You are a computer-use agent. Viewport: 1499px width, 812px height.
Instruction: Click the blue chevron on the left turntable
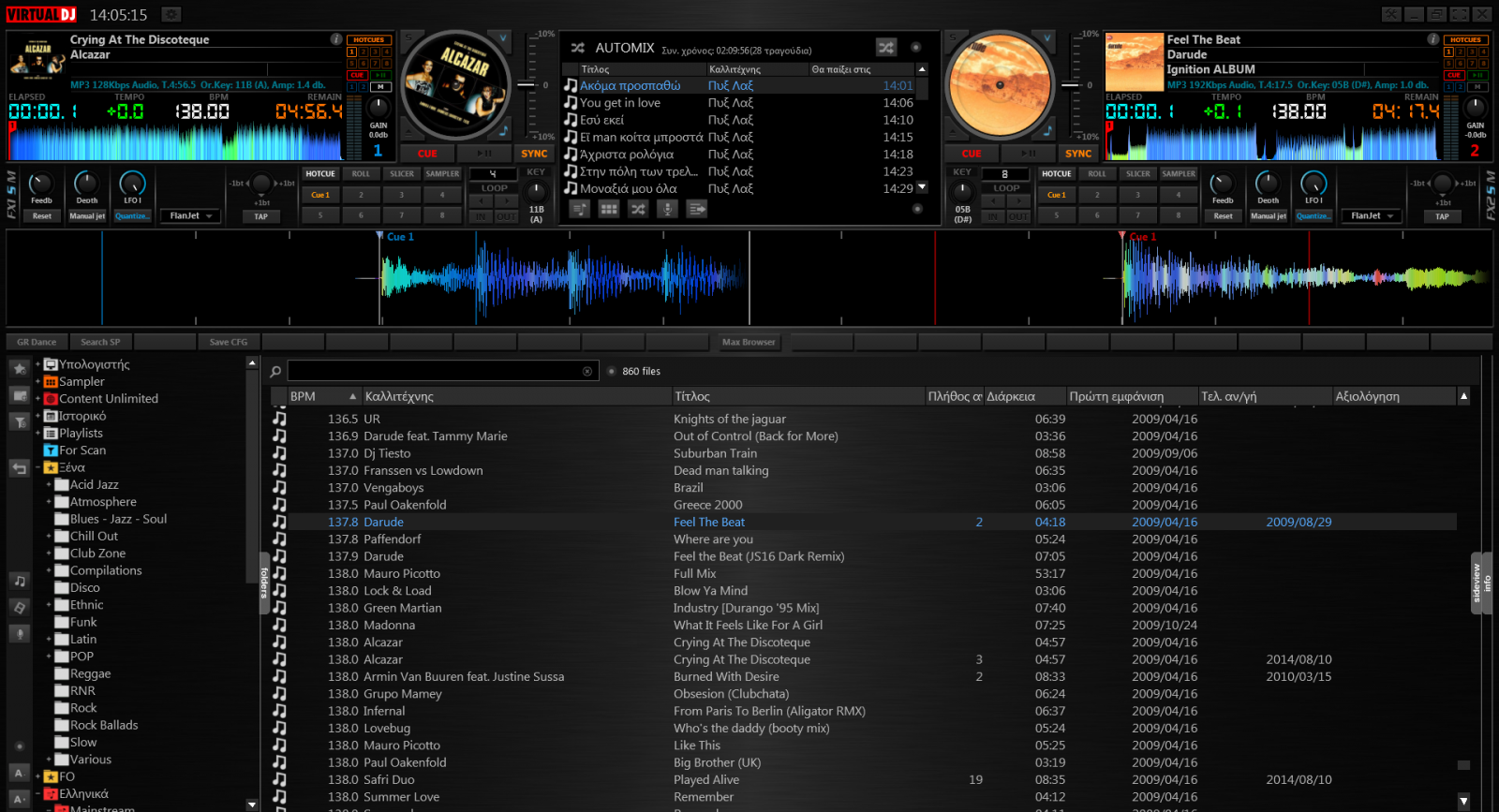pos(502,38)
